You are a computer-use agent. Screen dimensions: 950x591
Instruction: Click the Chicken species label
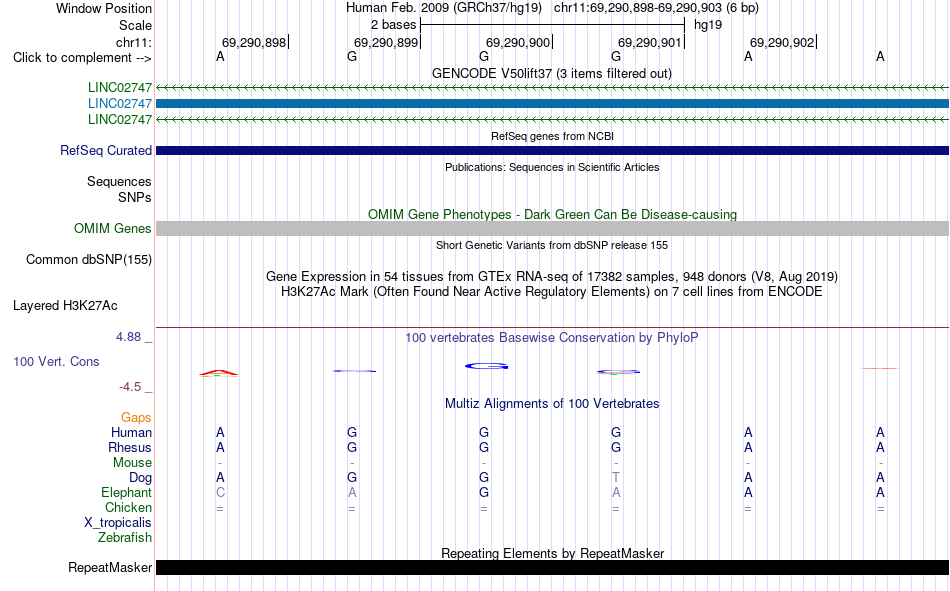128,507
